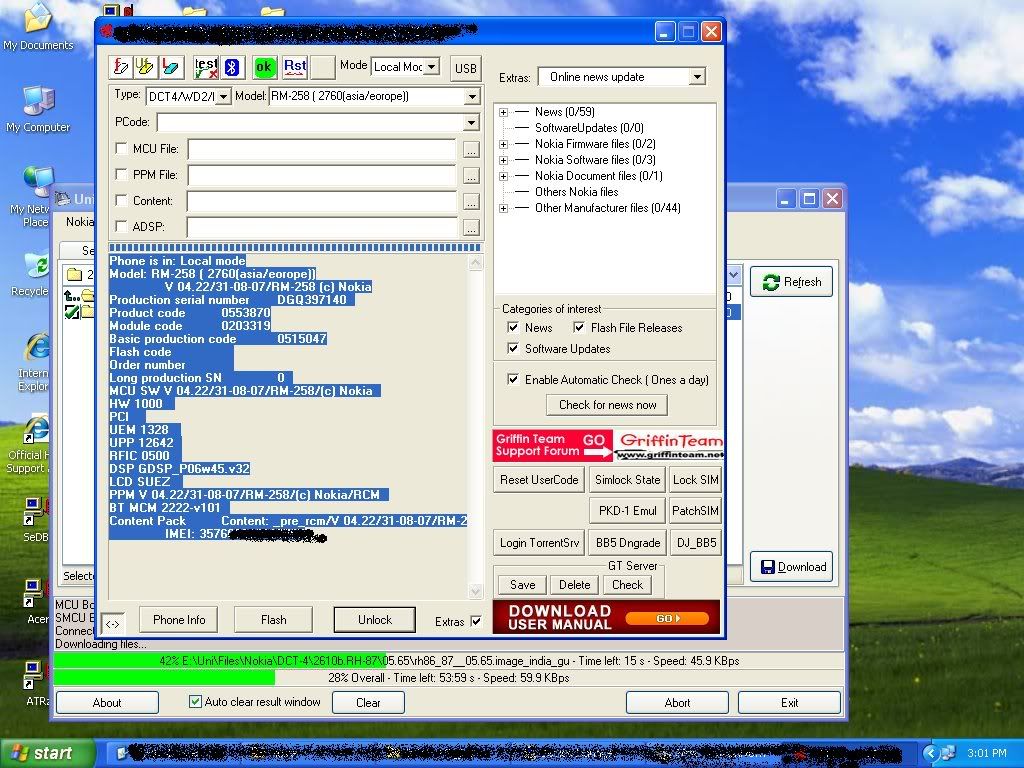Select 'SoftwareUpdates (0/0)' tree item

[x=589, y=128]
